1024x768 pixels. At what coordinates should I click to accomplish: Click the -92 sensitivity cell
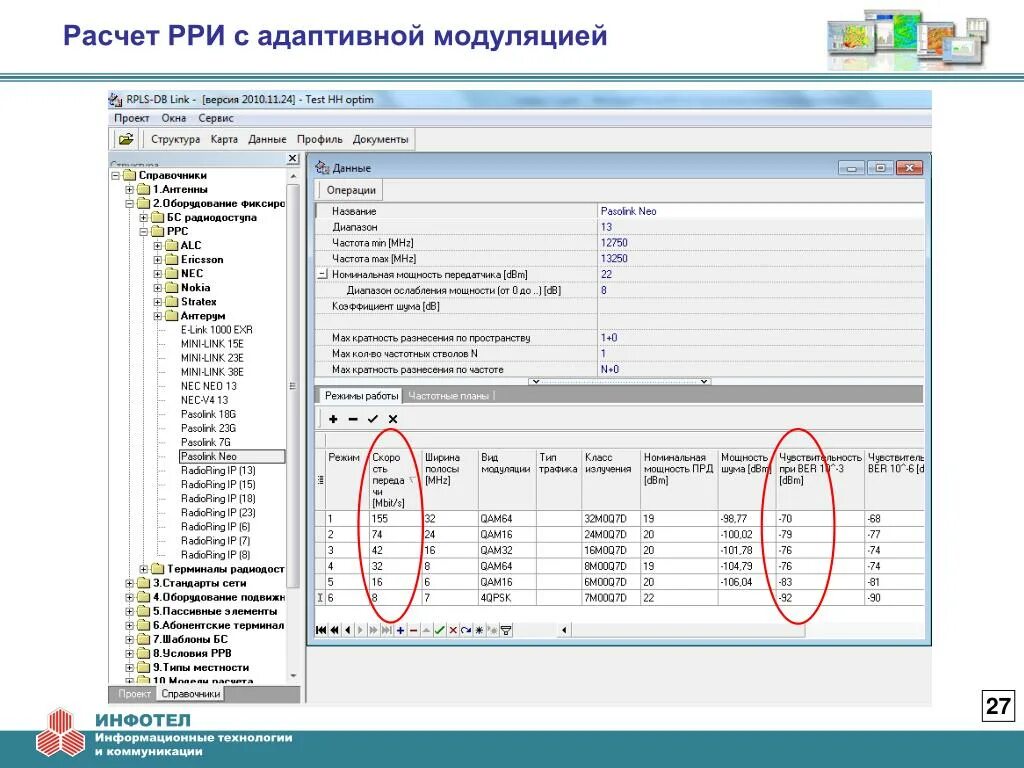coord(820,598)
